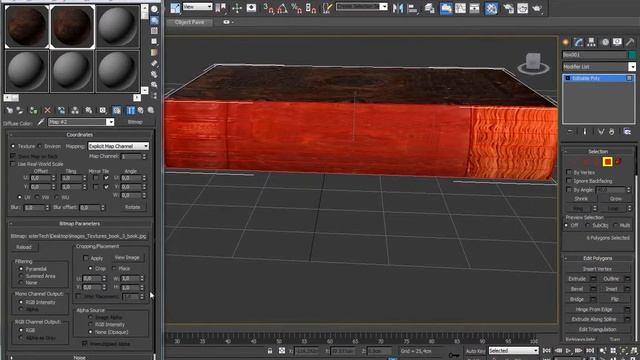
Task: Click Make Unique material icon
Action: [x=75, y=110]
